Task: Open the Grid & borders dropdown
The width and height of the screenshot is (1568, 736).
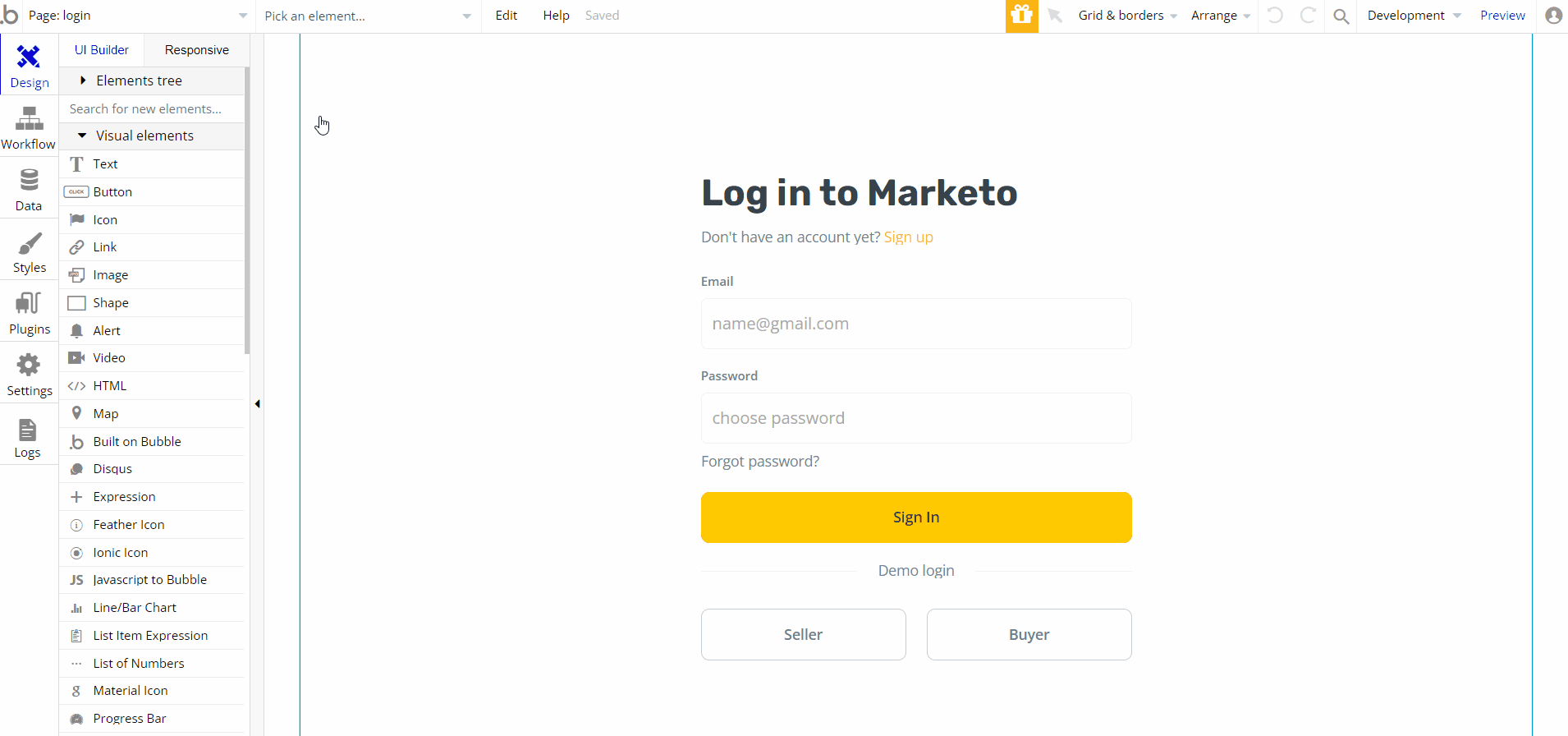Action: (x=1126, y=16)
